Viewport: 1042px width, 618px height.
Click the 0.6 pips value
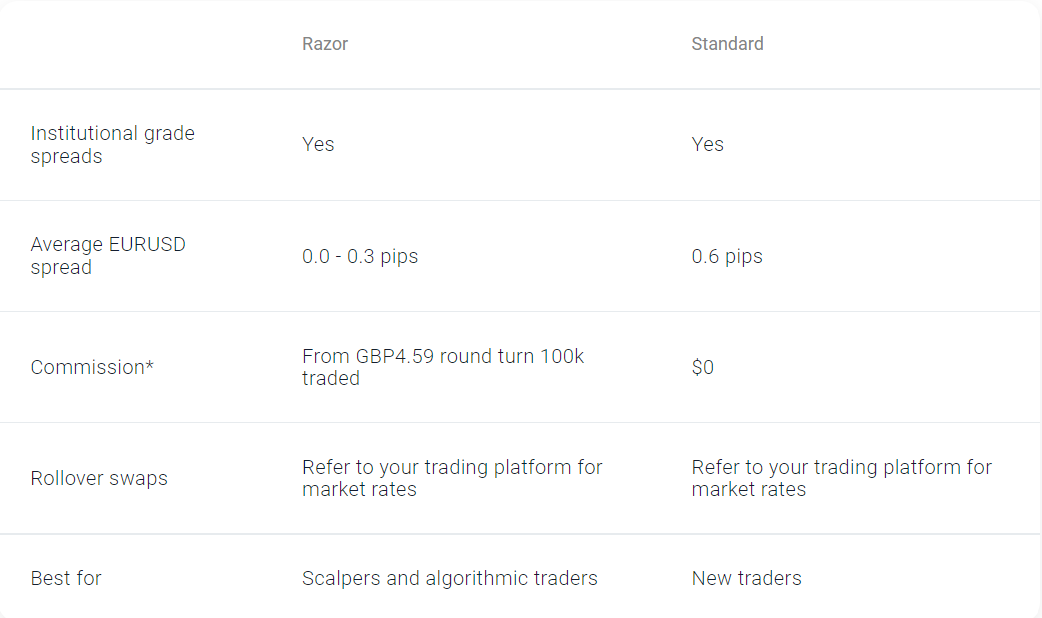[727, 256]
